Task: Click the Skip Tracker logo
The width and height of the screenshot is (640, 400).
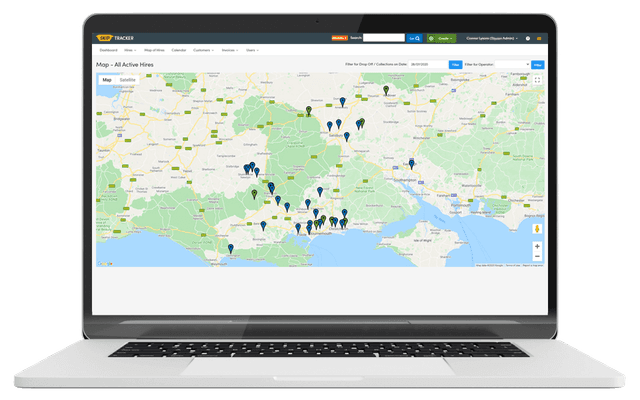Action: click(115, 38)
